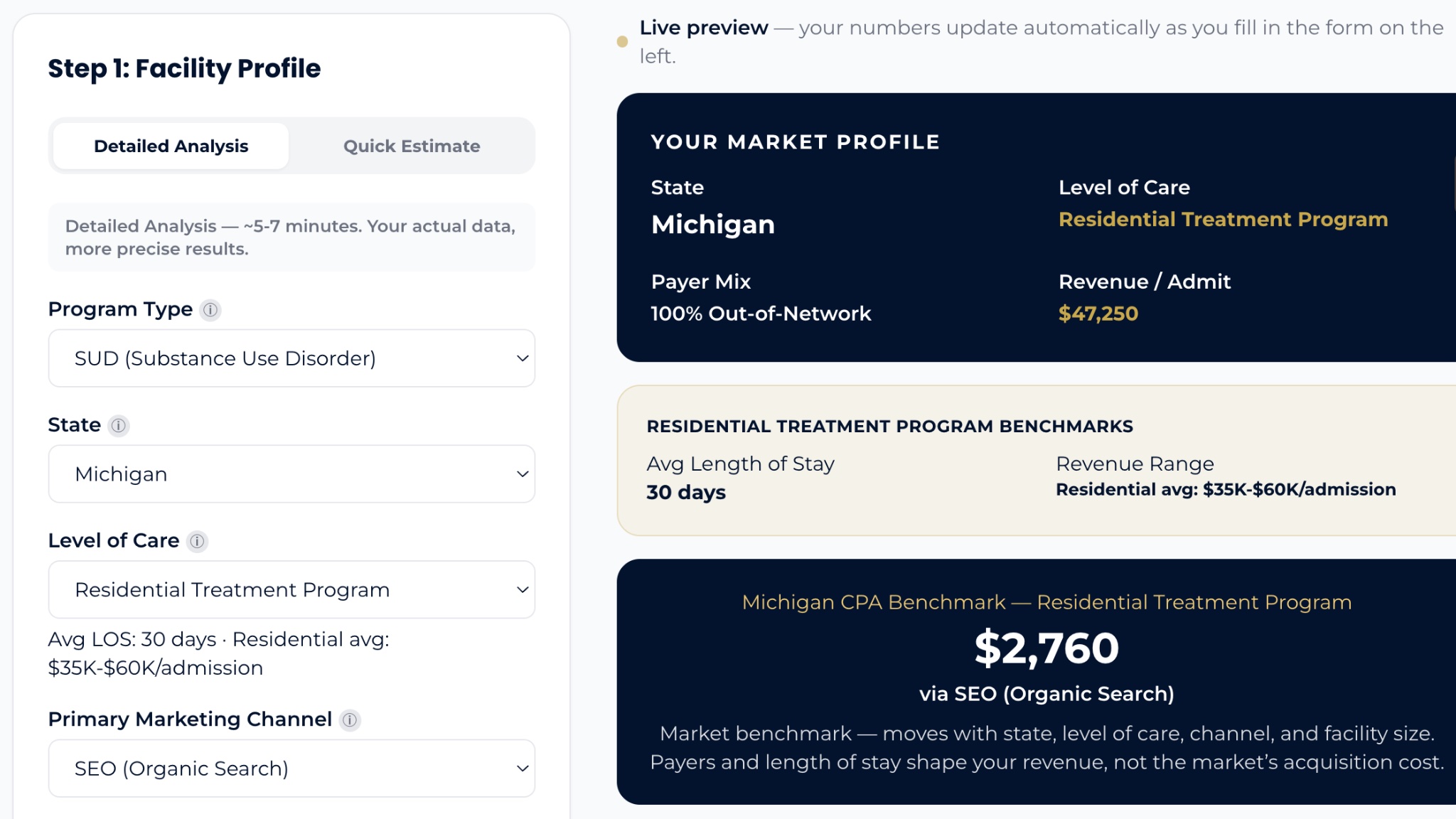Select the Avg LOS: 30 days helper text
The height and width of the screenshot is (819, 1456).
218,653
